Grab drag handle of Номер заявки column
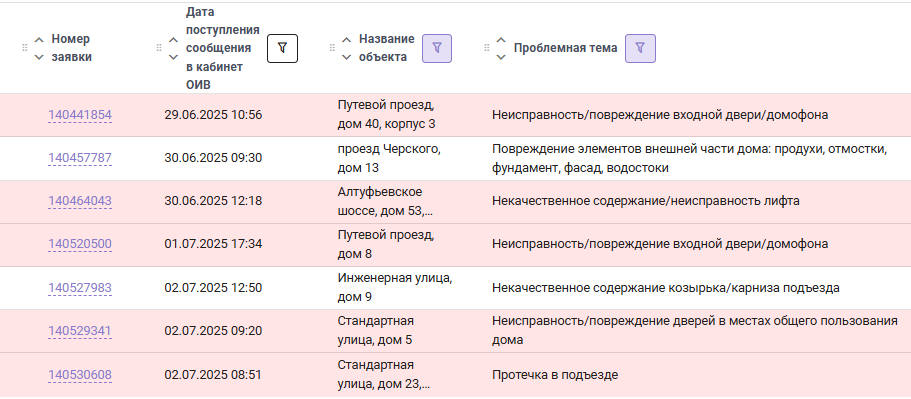The width and height of the screenshot is (911, 399). (24, 48)
